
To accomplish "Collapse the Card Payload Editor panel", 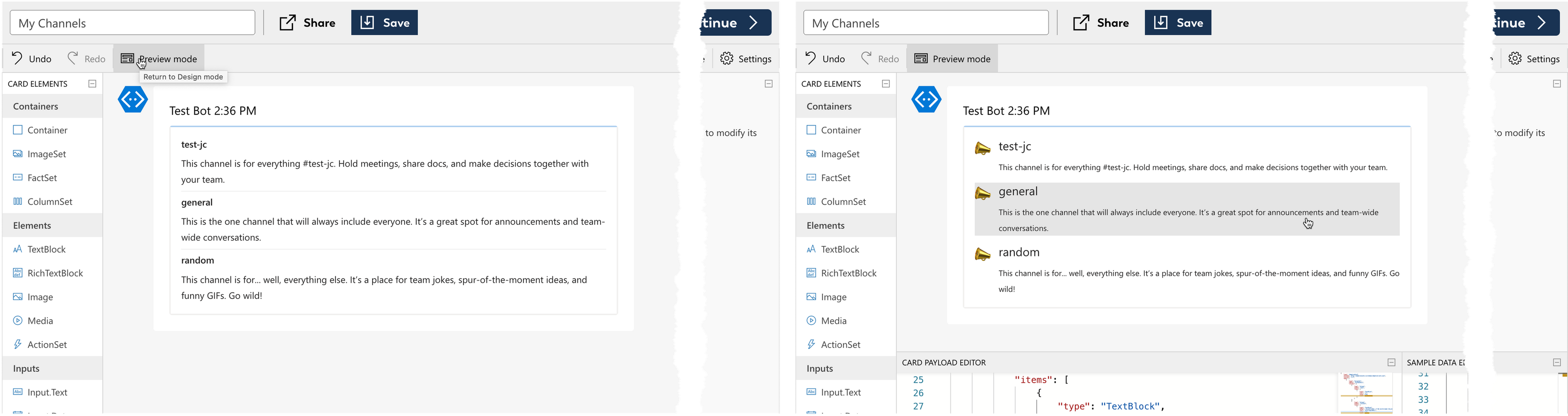I will 1391,362.
